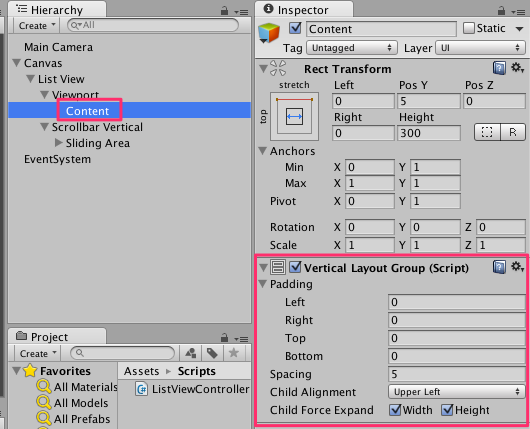
Task: Collapse the Viewport tree node
Action: point(44,94)
